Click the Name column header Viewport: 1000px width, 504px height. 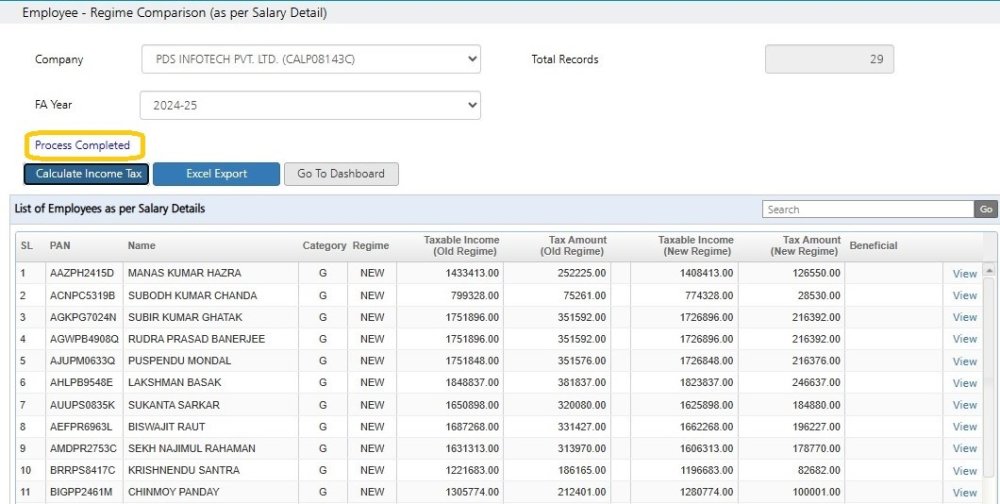(141, 246)
